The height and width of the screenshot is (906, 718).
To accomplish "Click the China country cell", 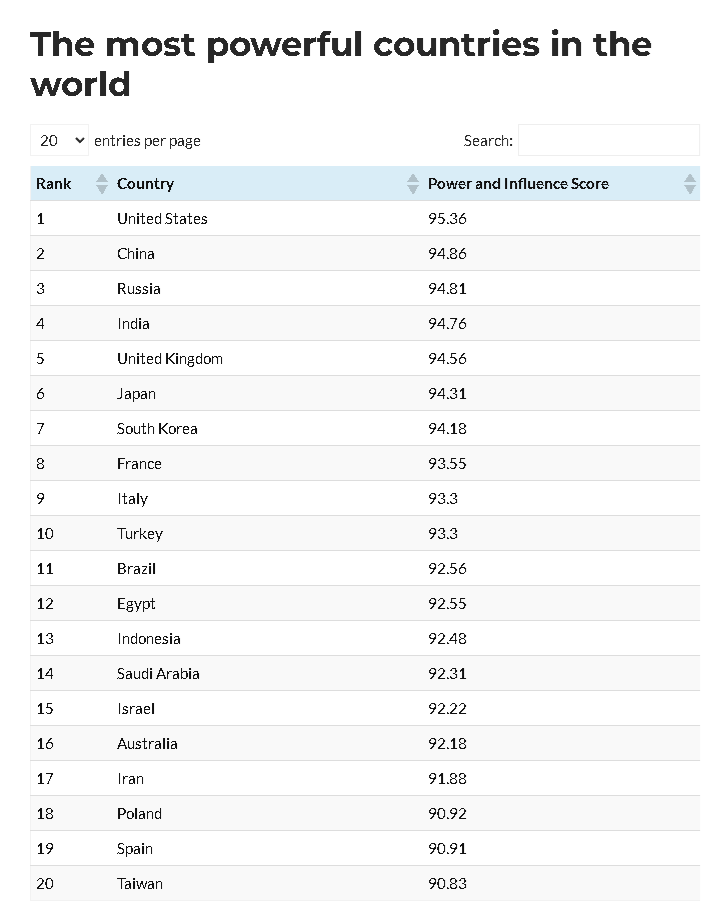I will click(x=136, y=254).
